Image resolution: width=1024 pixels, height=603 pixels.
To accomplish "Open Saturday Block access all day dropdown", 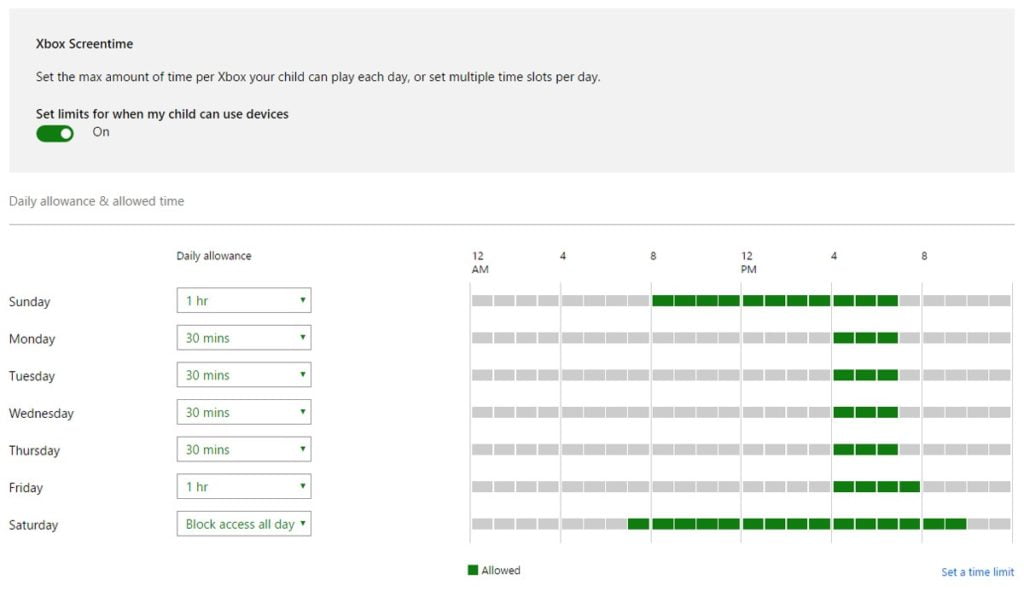I will (244, 524).
